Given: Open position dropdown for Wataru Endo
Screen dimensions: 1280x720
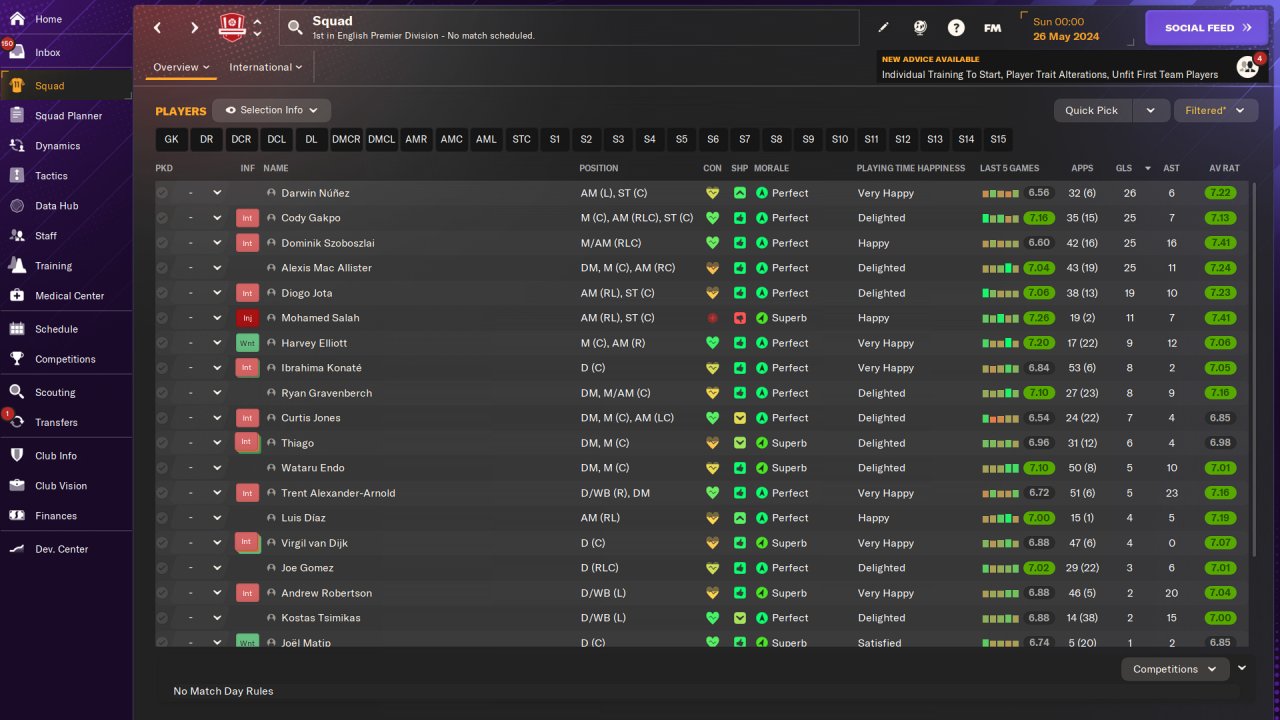Looking at the screenshot, I should point(217,468).
